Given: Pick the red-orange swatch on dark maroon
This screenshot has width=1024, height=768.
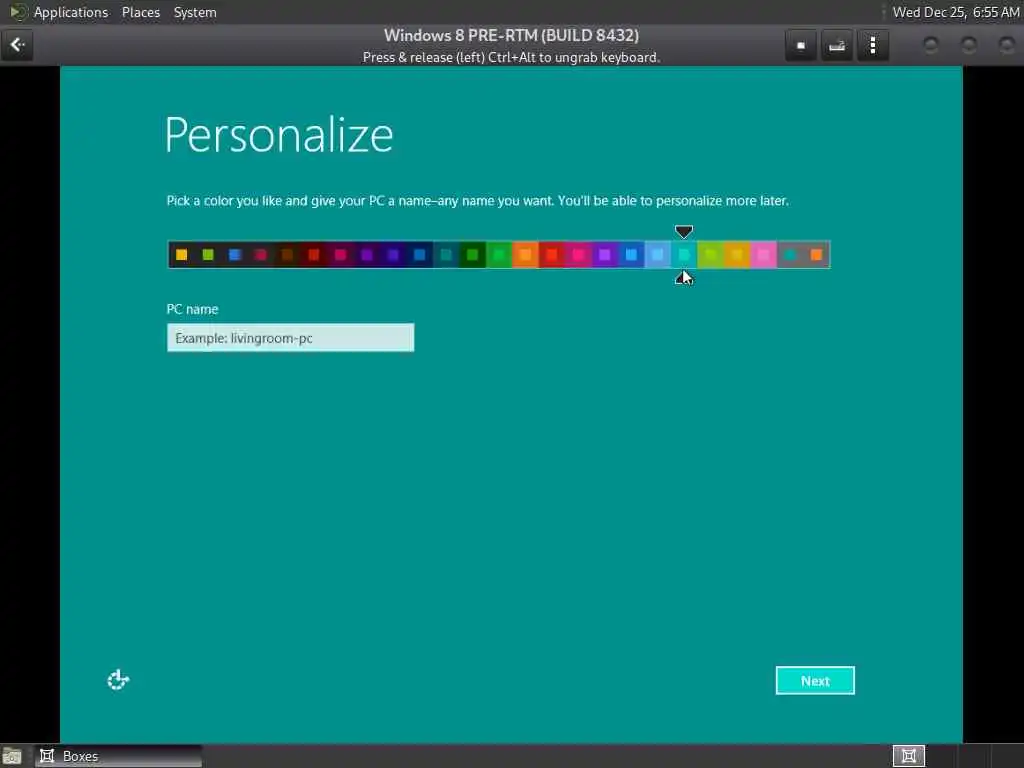Looking at the screenshot, I should [x=313, y=255].
